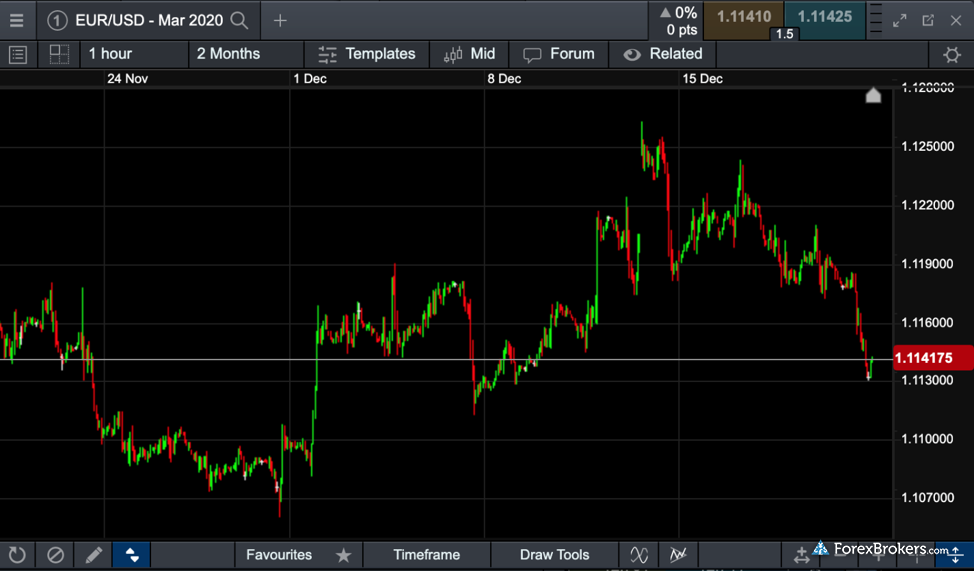Click the buy price 1.11425 button
The height and width of the screenshot is (571, 974).
coord(824,17)
